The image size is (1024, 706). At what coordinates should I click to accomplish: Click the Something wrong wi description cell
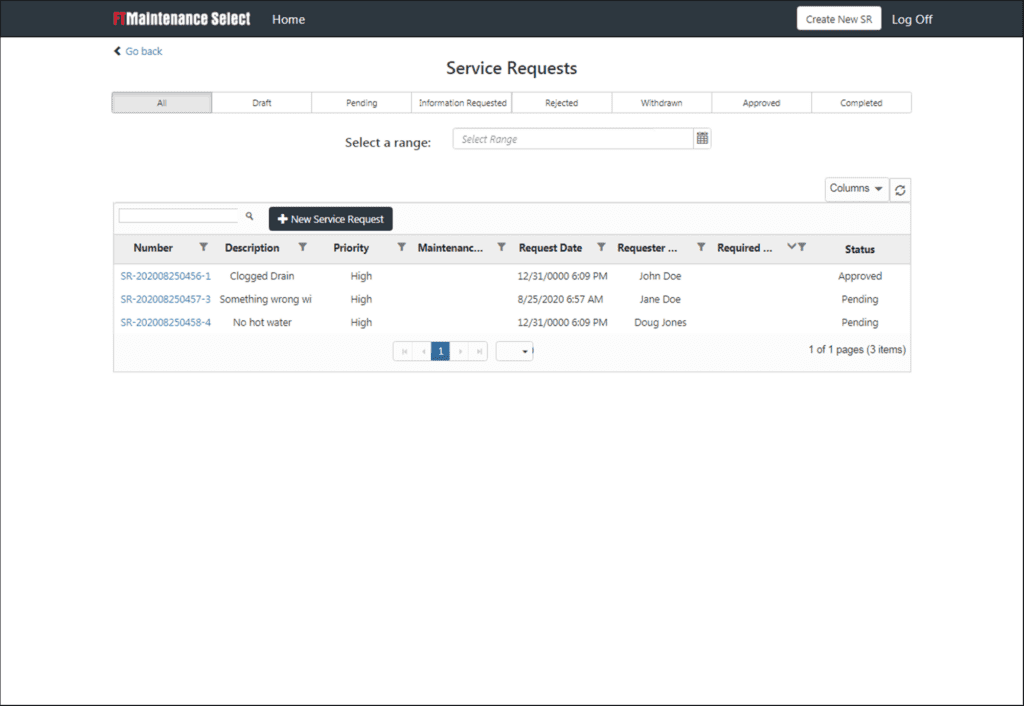coord(265,299)
